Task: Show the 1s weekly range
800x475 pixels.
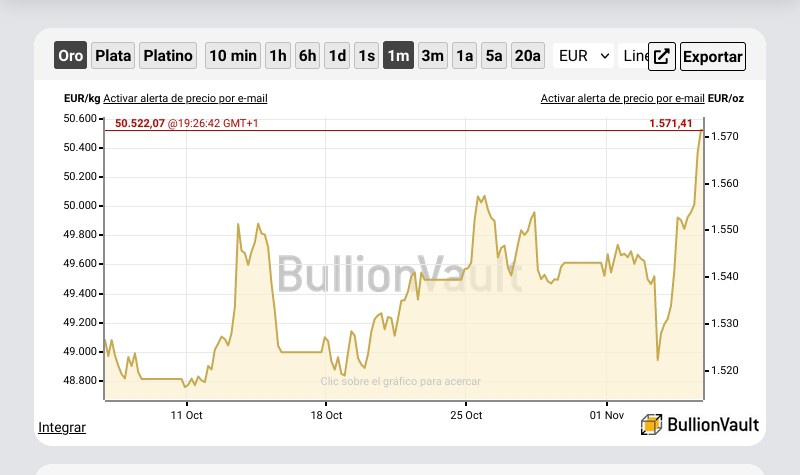Action: 366,55
